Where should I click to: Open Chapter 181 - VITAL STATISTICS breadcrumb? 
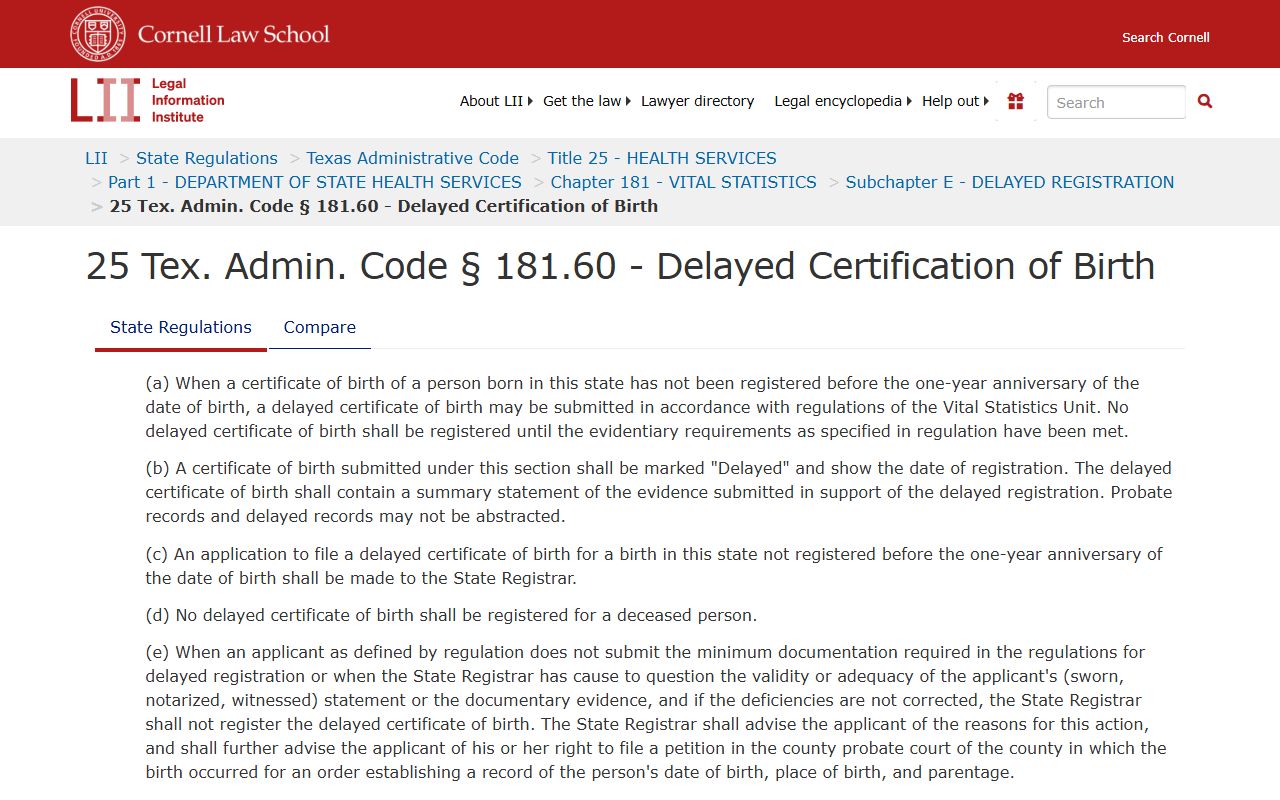coord(684,182)
